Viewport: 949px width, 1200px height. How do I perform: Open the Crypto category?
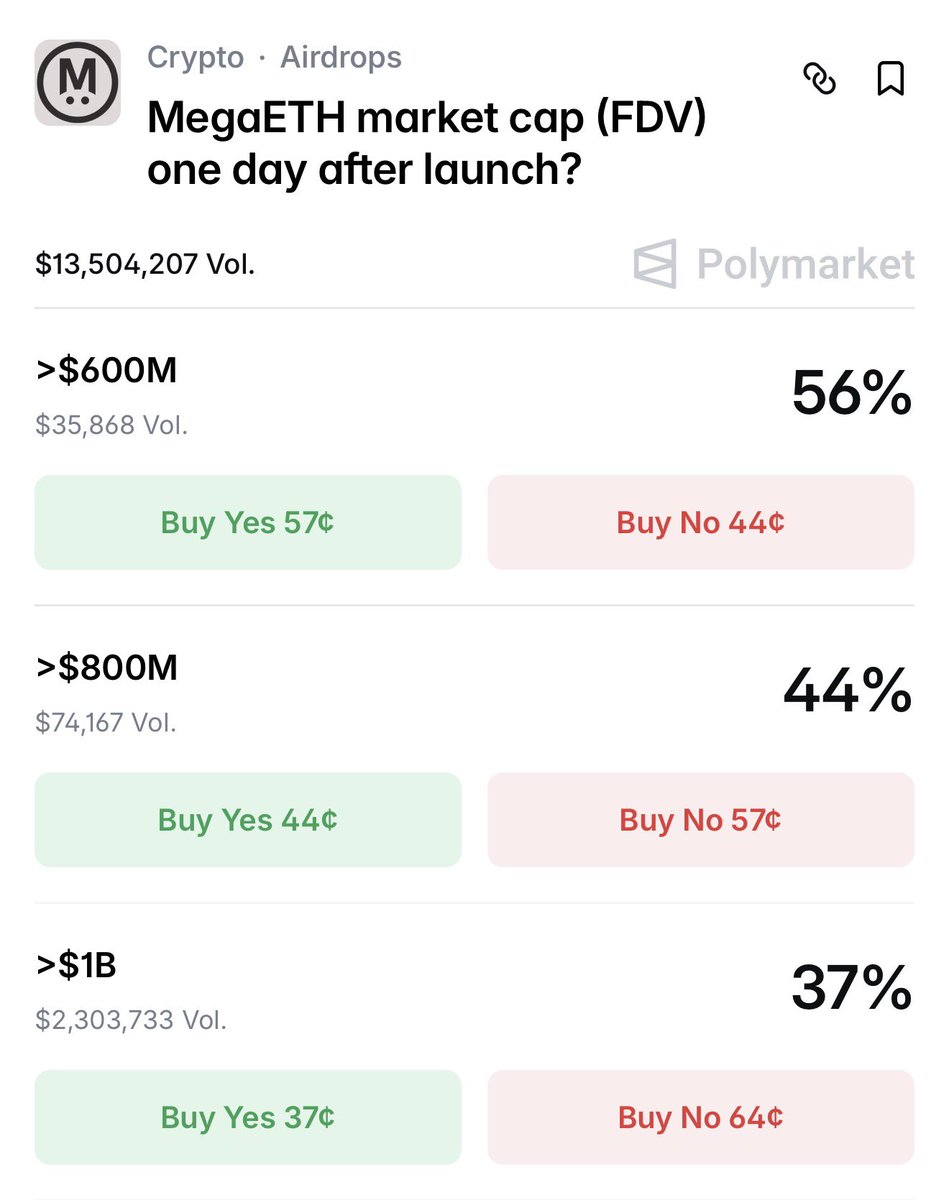(195, 57)
